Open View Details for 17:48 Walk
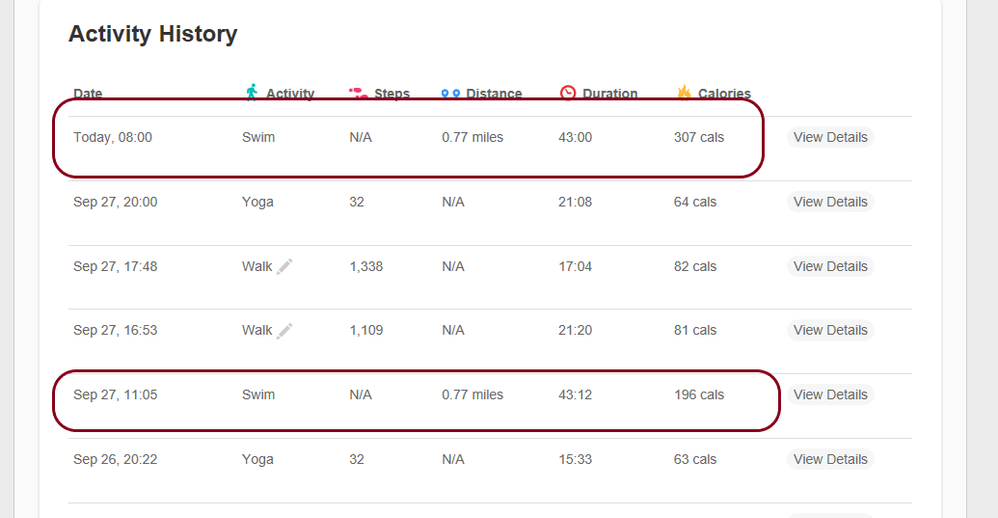The image size is (998, 518). [830, 266]
